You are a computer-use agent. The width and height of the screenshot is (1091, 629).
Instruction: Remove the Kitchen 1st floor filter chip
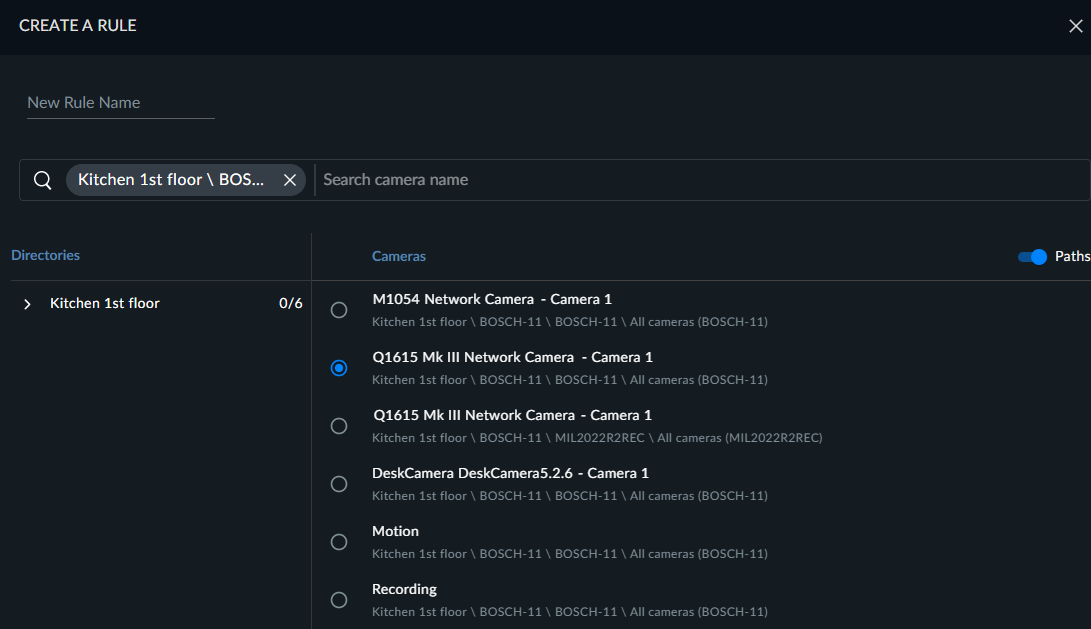(x=290, y=180)
